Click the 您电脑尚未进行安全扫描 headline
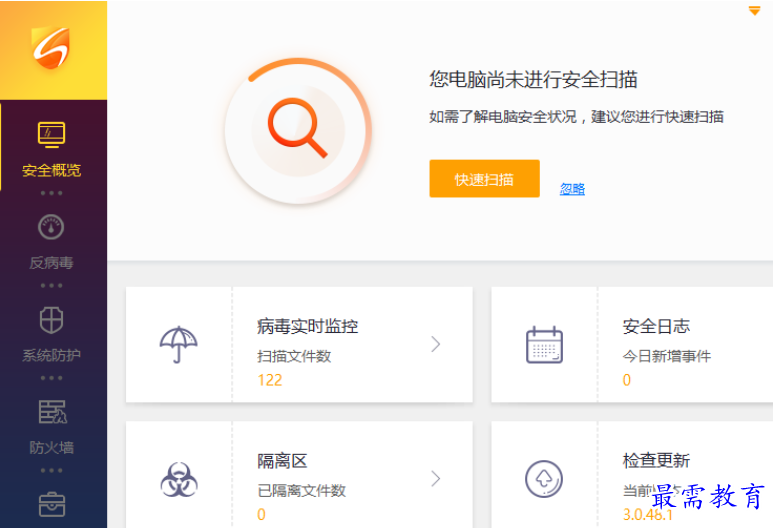 533,79
